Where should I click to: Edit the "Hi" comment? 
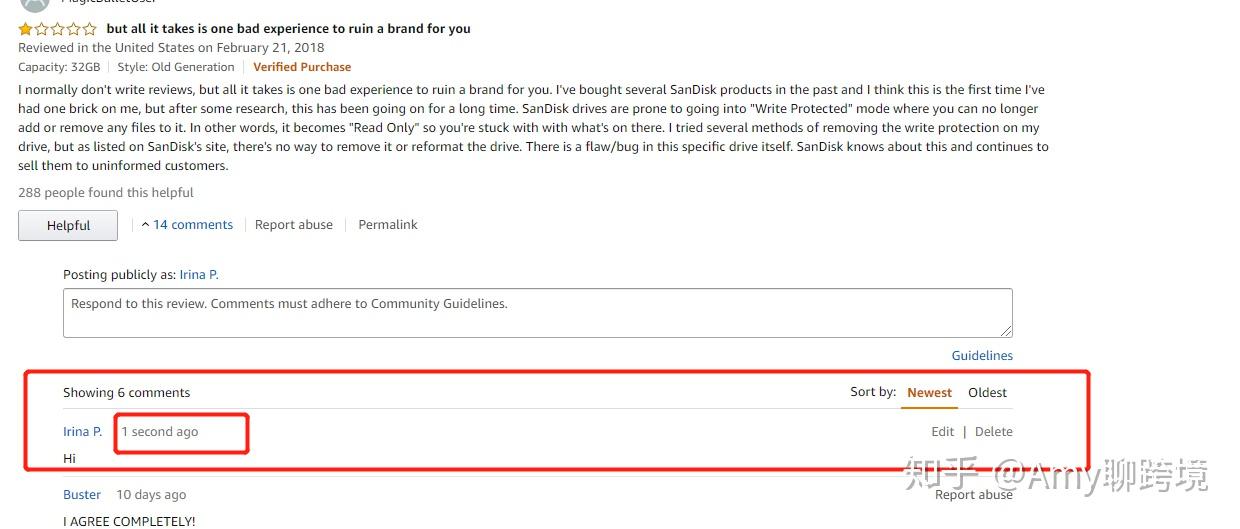(943, 432)
